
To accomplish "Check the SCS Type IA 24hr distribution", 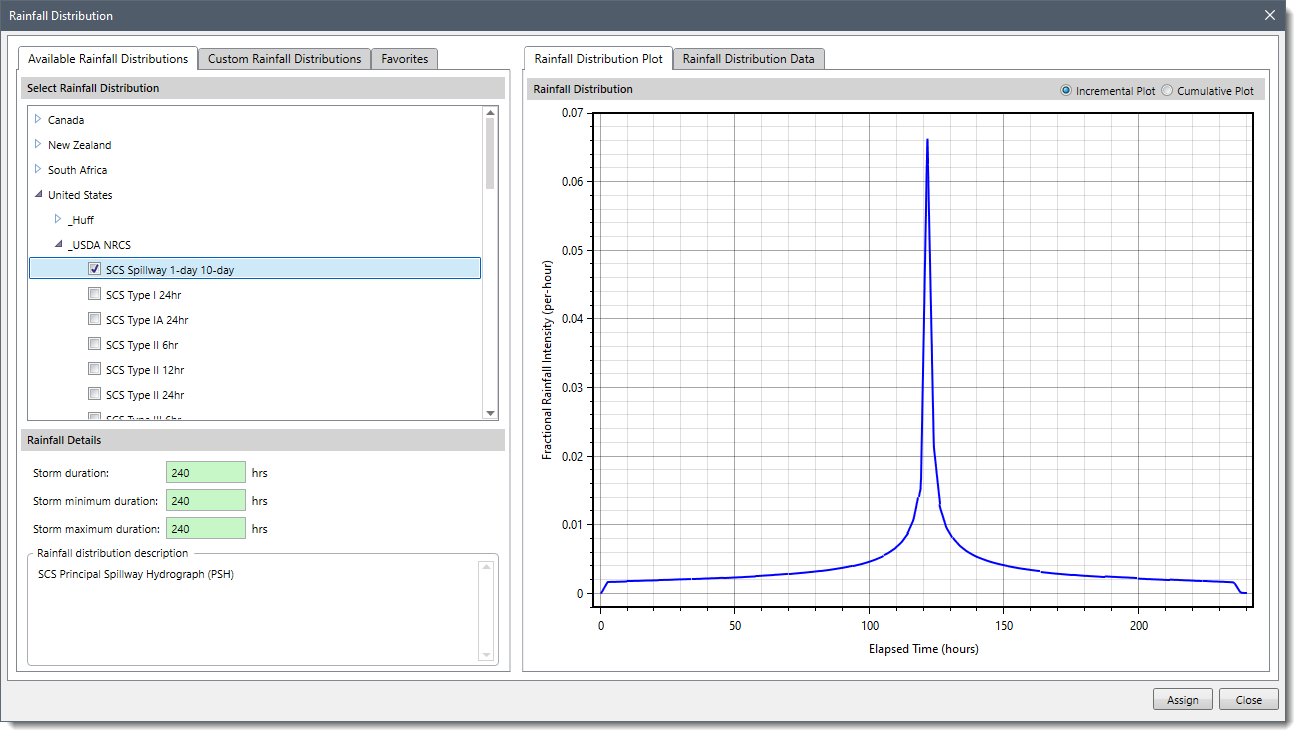I will click(94, 318).
